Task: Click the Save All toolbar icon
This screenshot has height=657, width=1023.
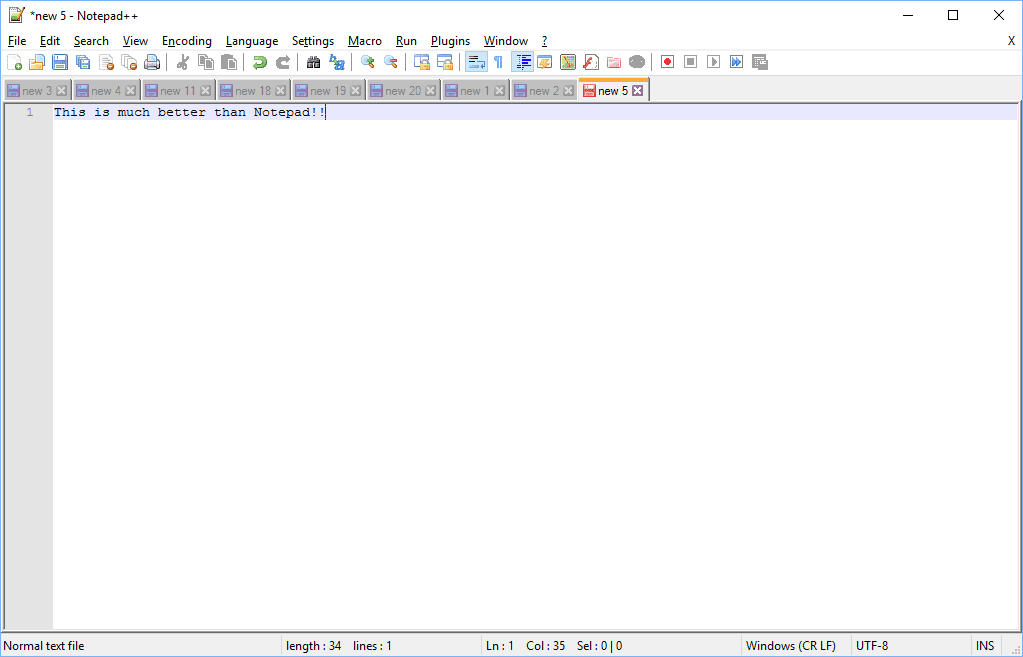Action: [x=83, y=62]
